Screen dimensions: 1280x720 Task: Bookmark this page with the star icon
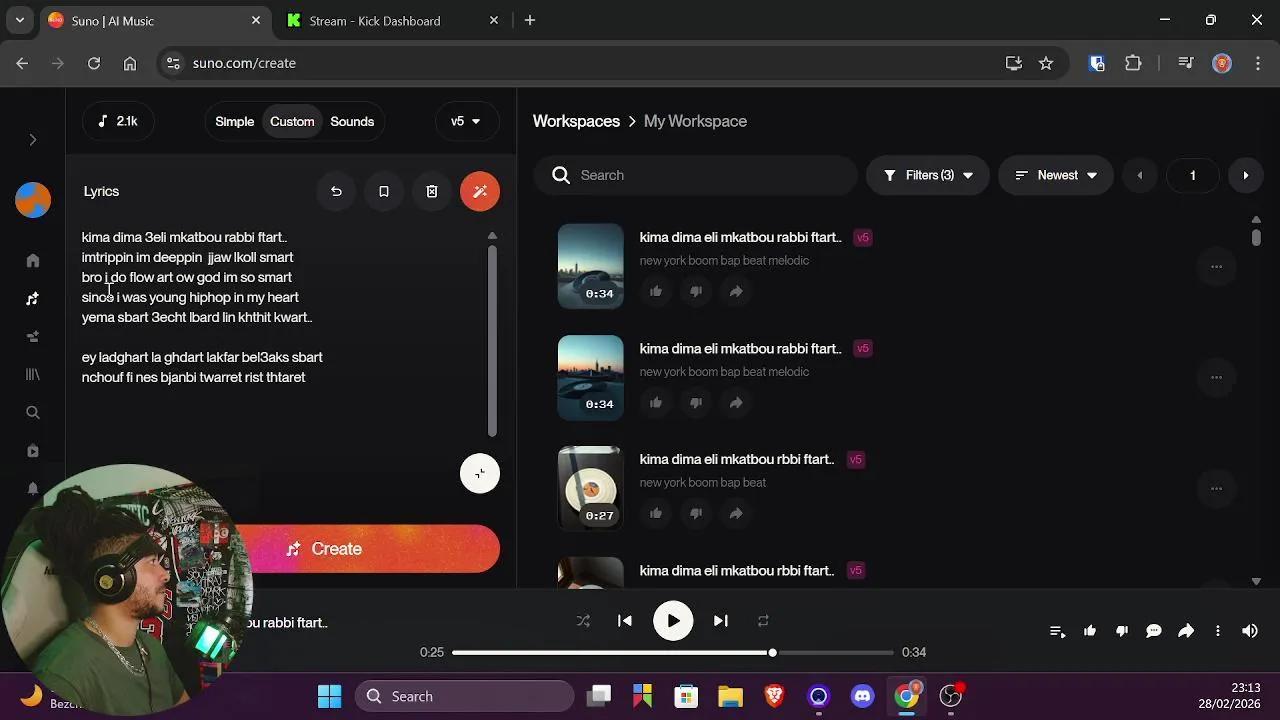(x=1046, y=63)
